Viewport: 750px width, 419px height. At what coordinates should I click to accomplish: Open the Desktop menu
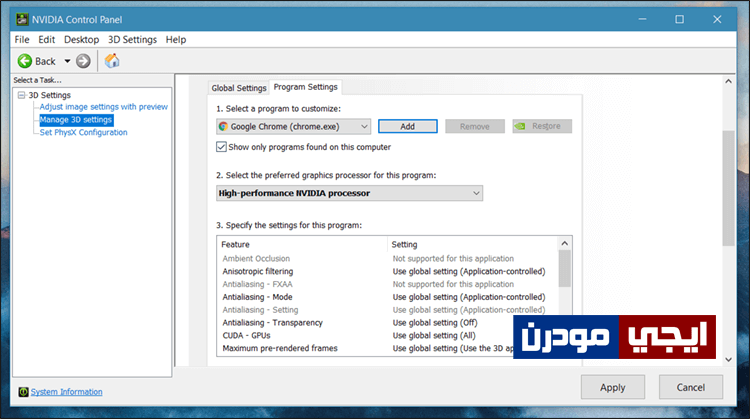point(81,40)
